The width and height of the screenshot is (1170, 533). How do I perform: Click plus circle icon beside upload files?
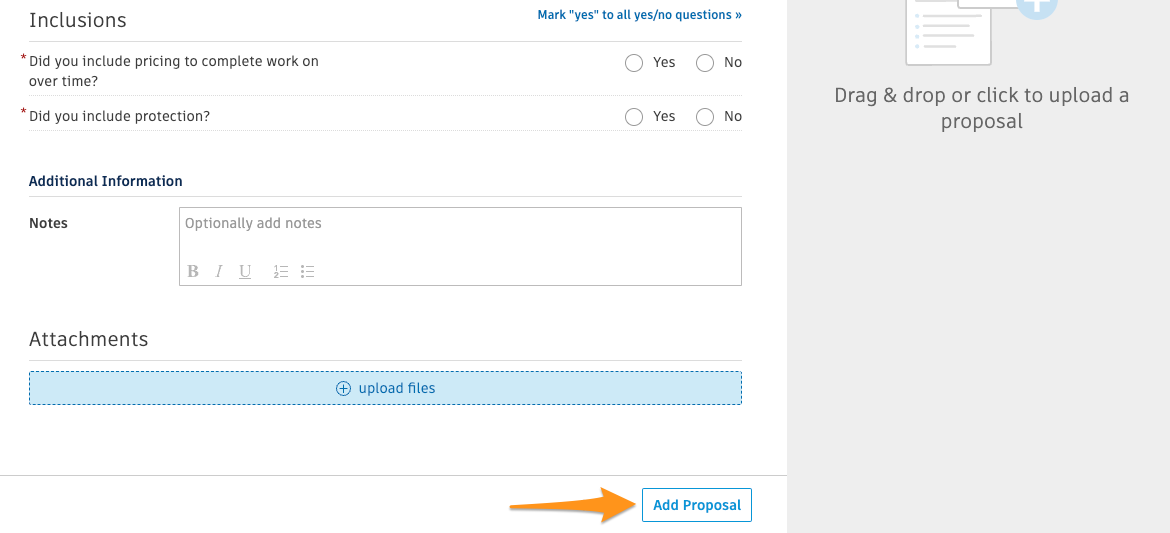[343, 388]
